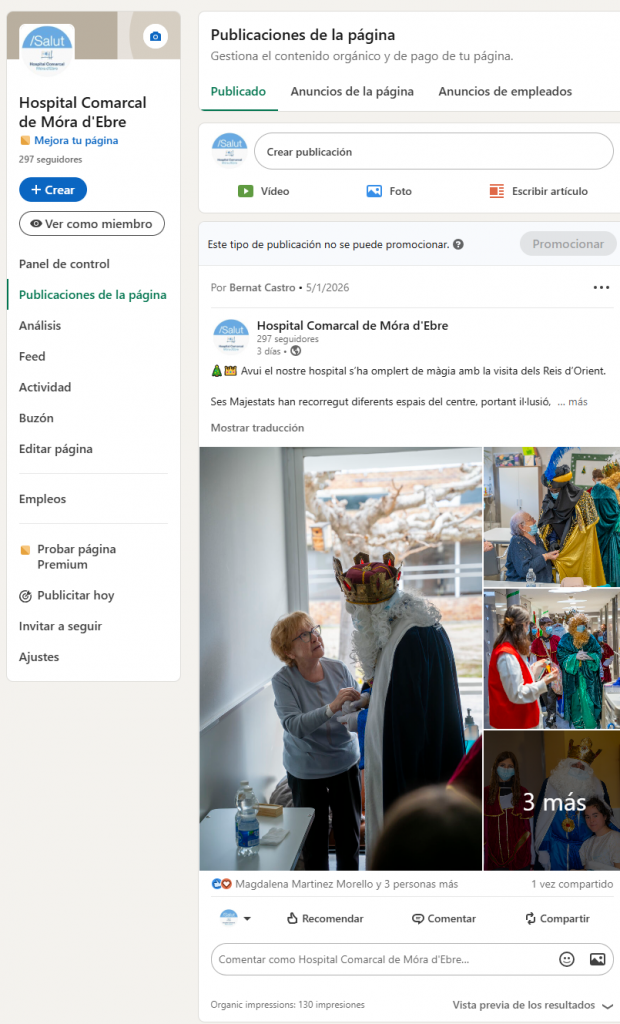Screen dimensions: 620x1024
Task: Click the Compartir button on post
Action: [557, 918]
